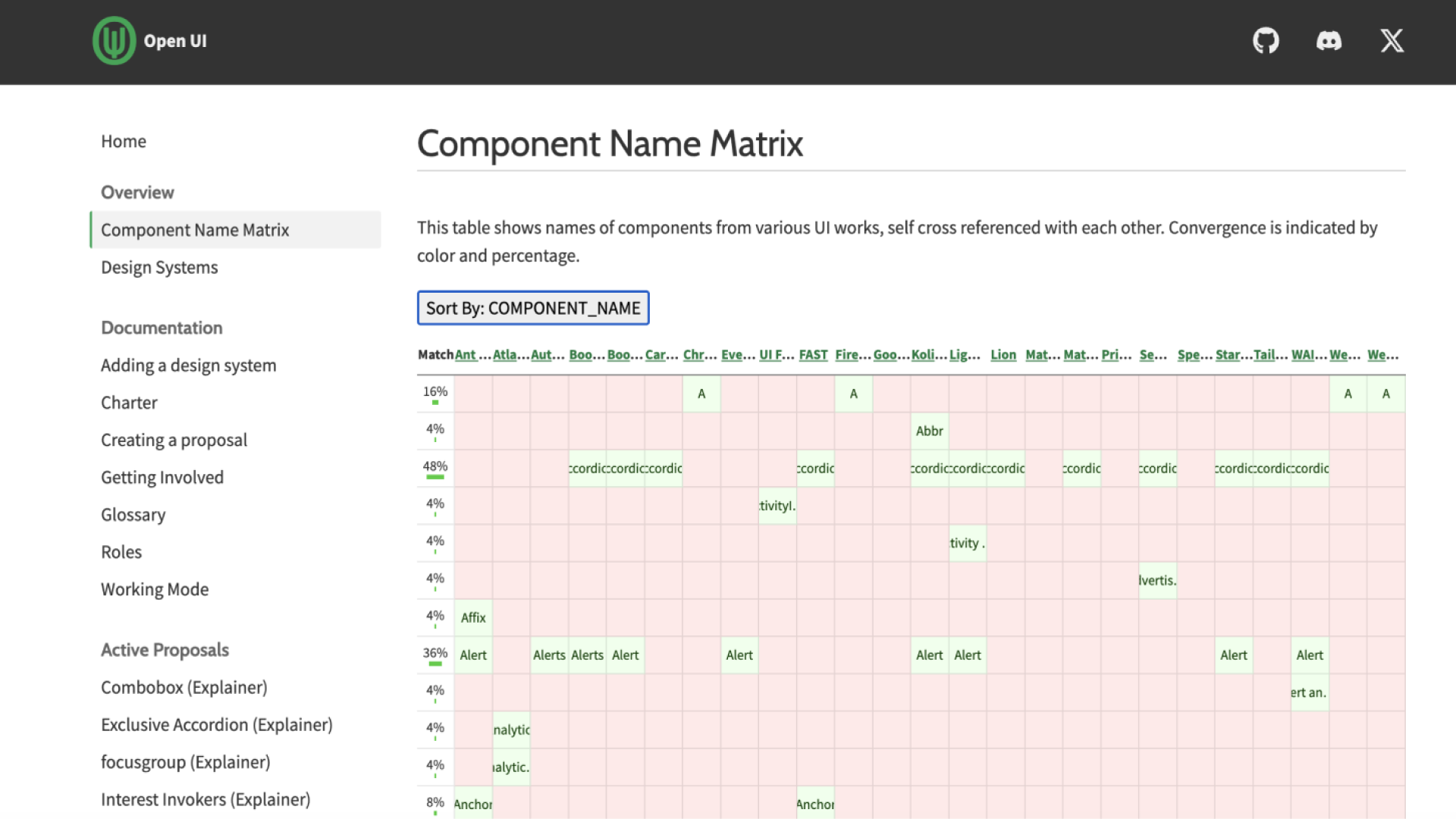Click the 'Affix' table cell
1456x819 pixels.
click(473, 617)
